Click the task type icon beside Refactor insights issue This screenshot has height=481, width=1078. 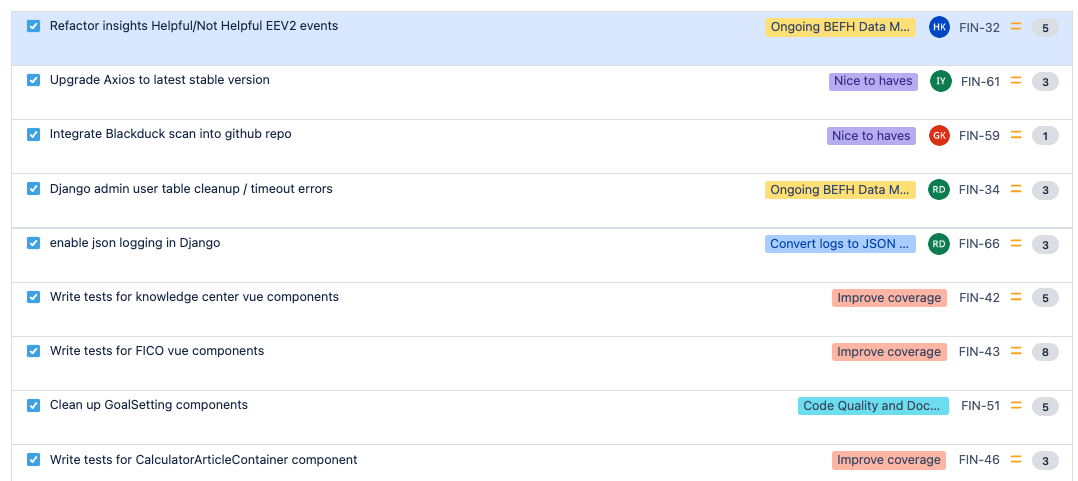pos(33,26)
